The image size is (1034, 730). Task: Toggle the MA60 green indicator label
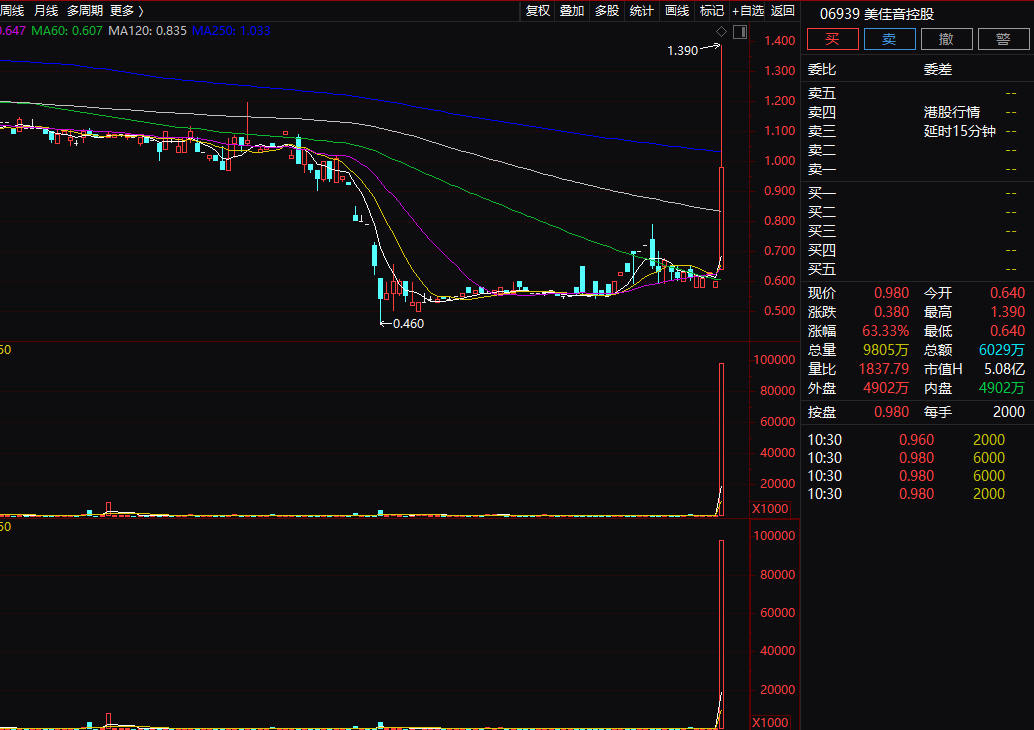[67, 31]
